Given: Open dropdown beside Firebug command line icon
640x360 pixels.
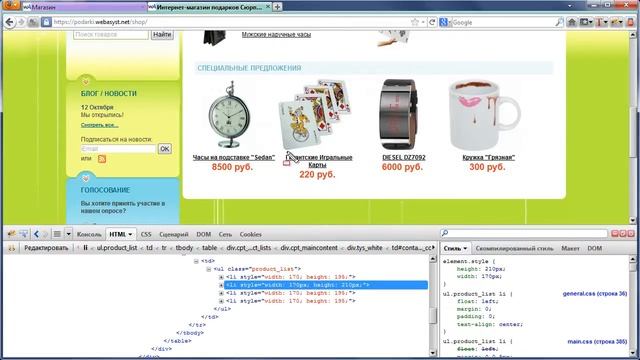Looking at the screenshot, I should pos(69,234).
